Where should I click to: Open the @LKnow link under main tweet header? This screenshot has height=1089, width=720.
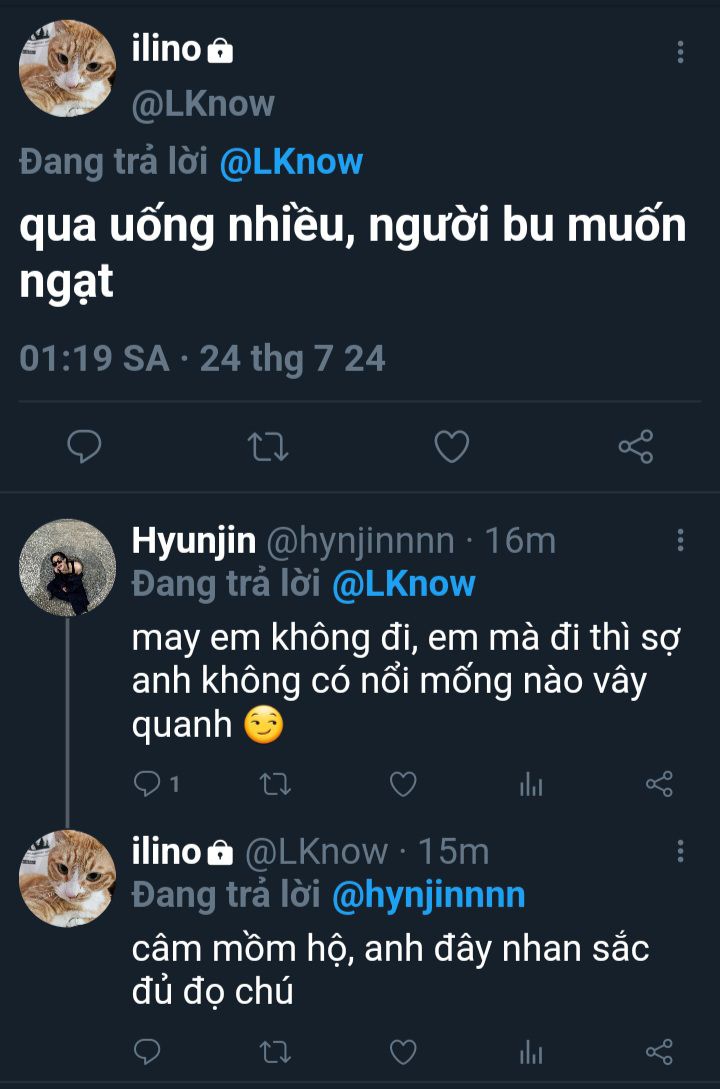[x=291, y=162]
